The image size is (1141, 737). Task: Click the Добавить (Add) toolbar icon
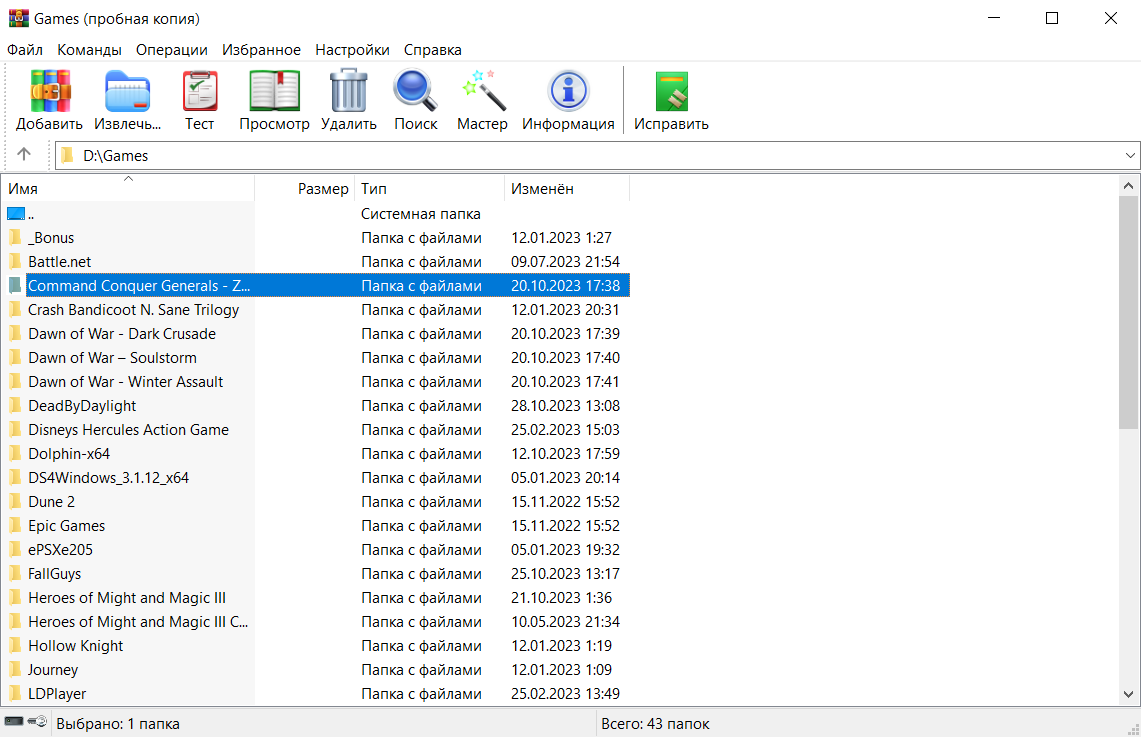click(49, 92)
